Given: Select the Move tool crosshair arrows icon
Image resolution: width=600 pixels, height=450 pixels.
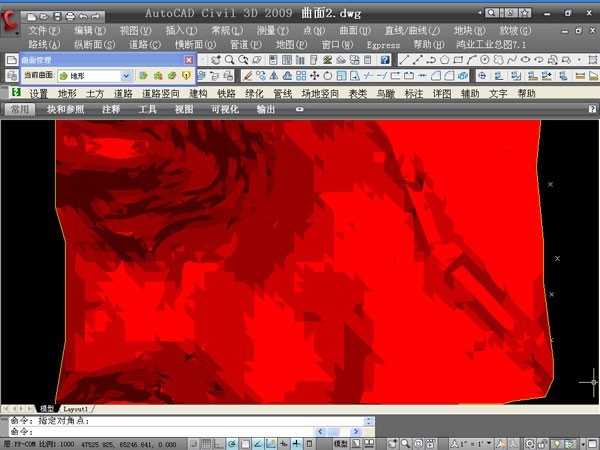Looking at the screenshot, I should coord(315,76).
